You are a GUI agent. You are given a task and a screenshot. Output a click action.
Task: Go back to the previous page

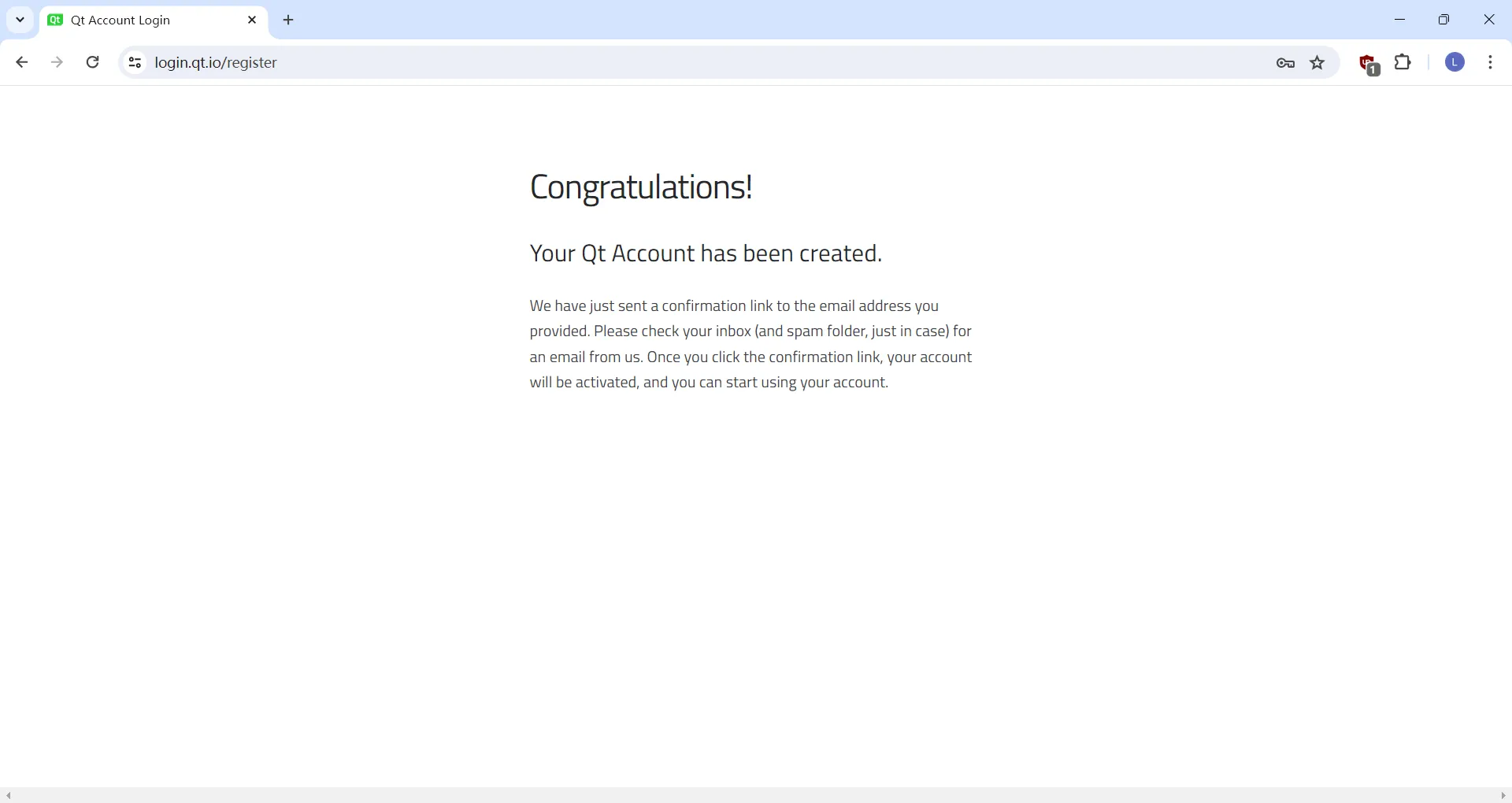22,63
